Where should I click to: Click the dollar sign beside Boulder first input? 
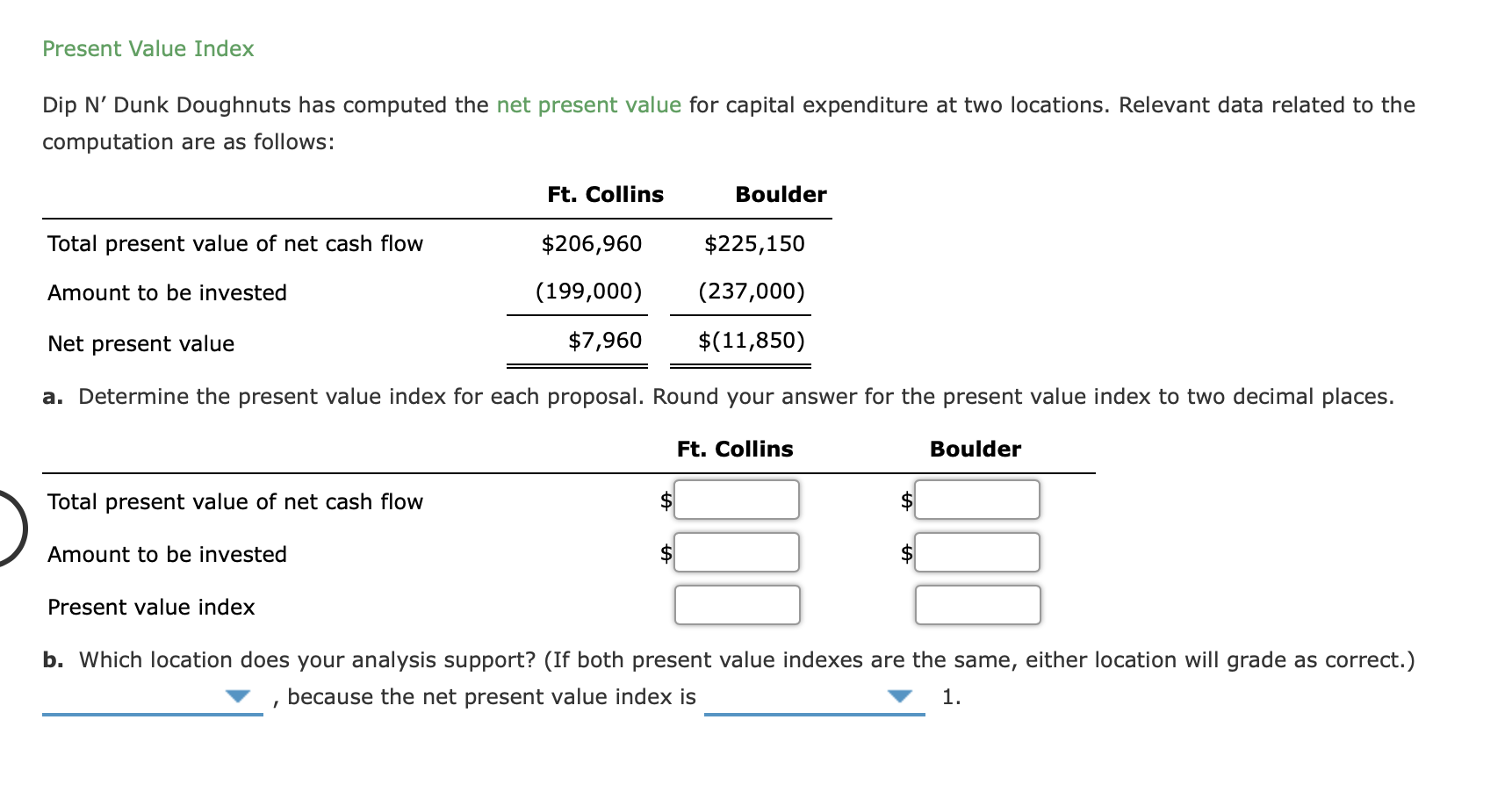point(906,500)
